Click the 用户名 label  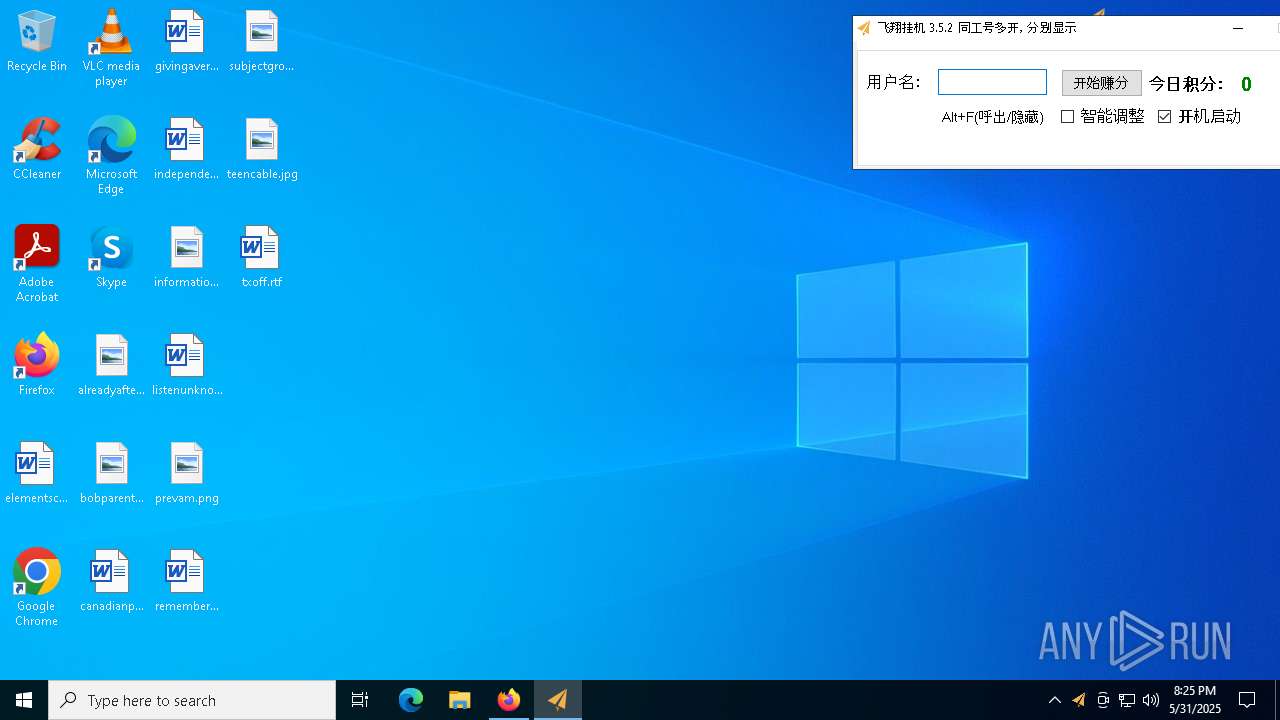[893, 82]
